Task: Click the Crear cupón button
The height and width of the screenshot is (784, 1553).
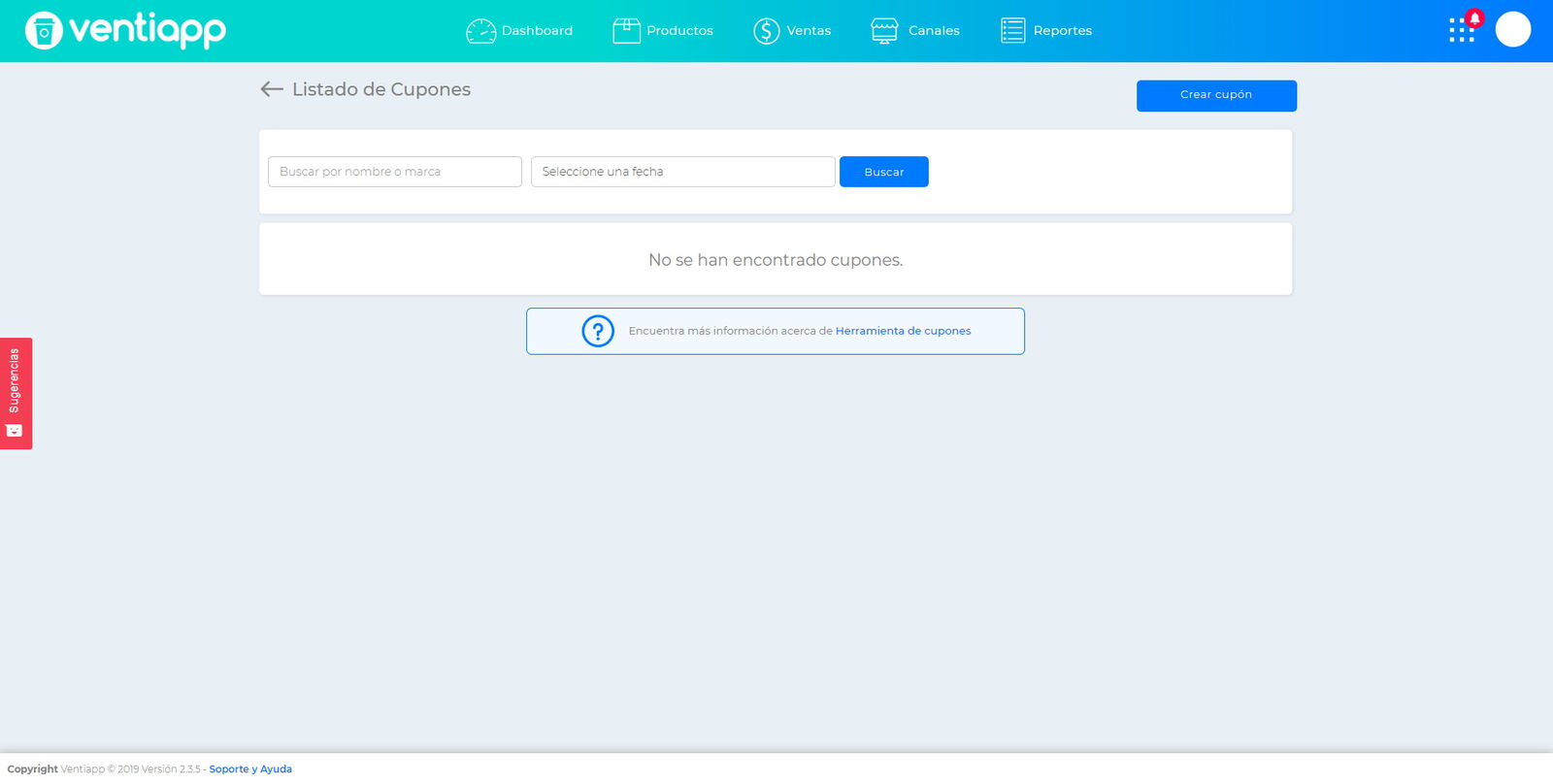Action: (1216, 95)
